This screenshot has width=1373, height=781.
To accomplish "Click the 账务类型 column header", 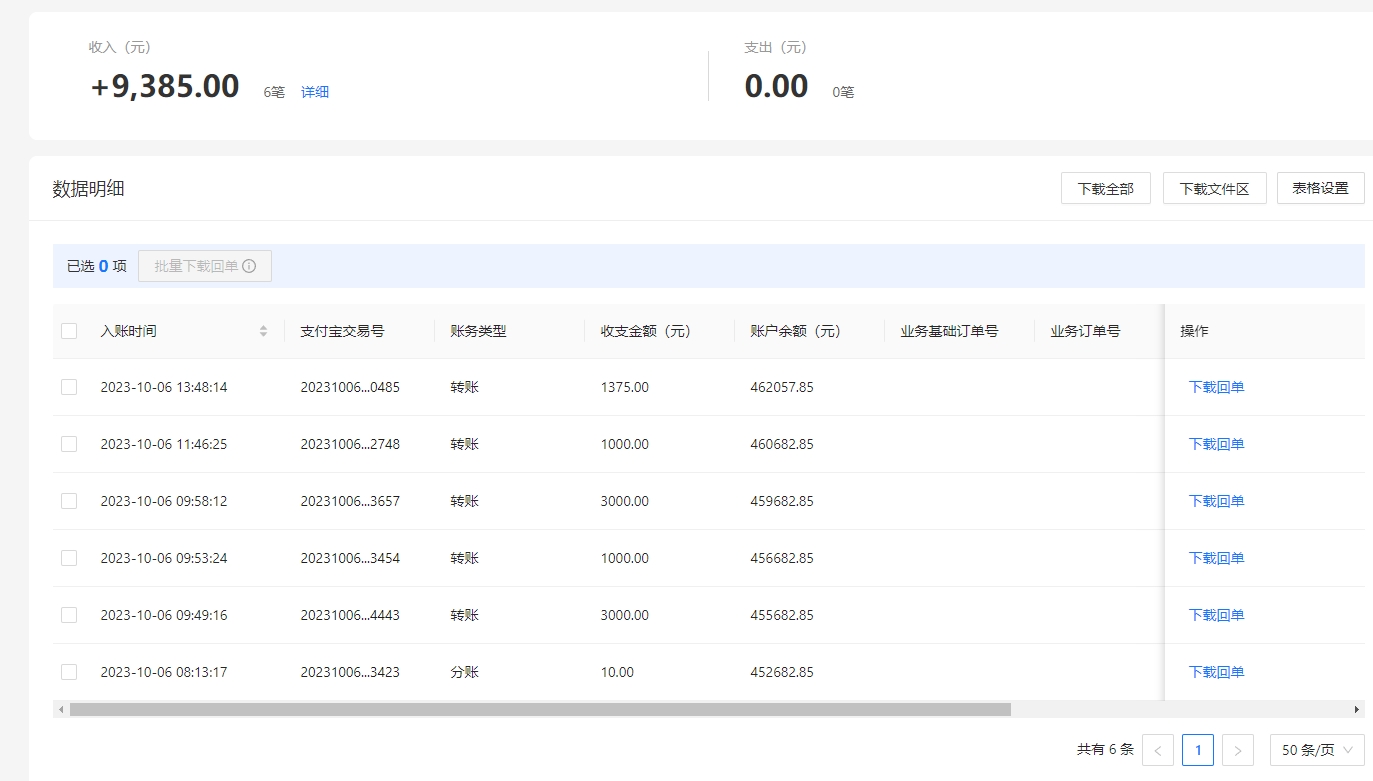I will point(478,331).
